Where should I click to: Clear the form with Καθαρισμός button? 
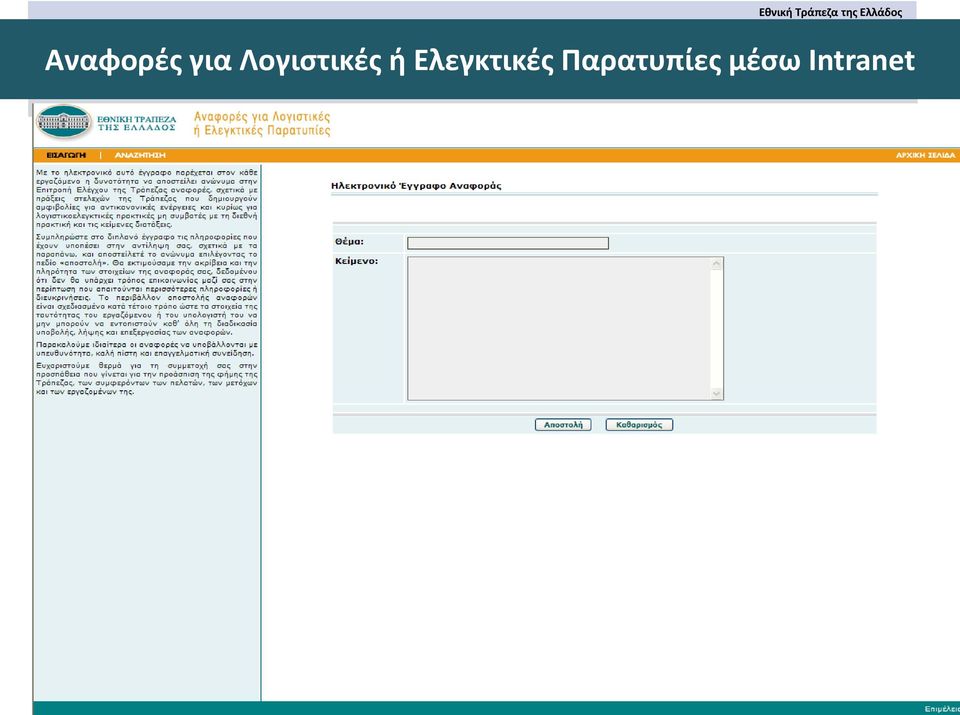coord(639,425)
